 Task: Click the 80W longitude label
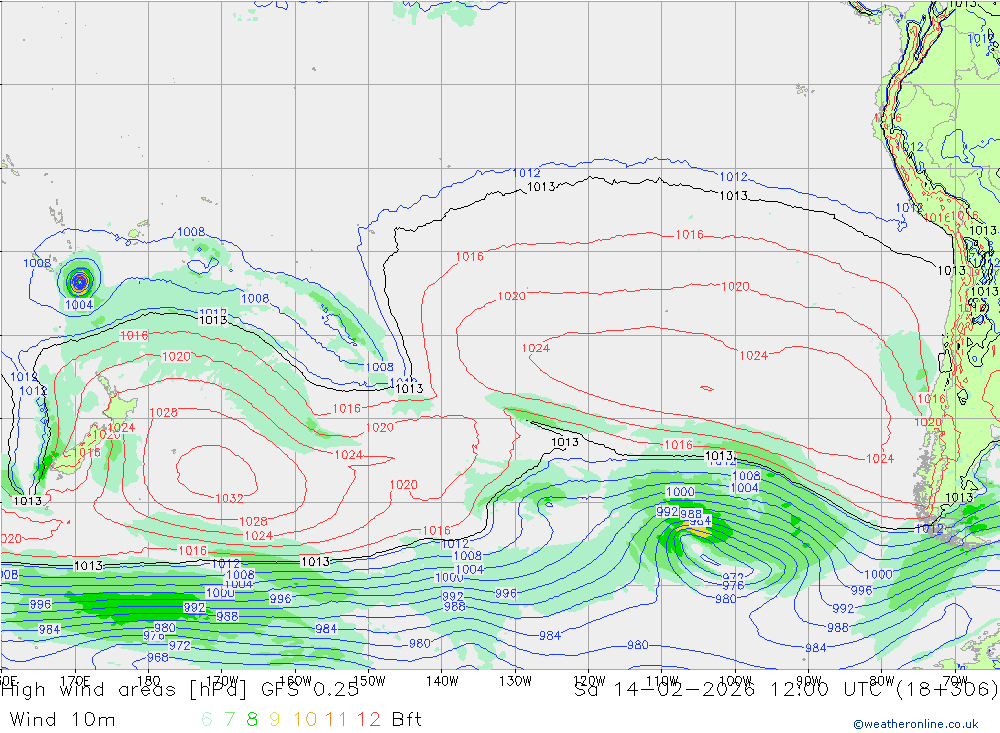[x=882, y=681]
